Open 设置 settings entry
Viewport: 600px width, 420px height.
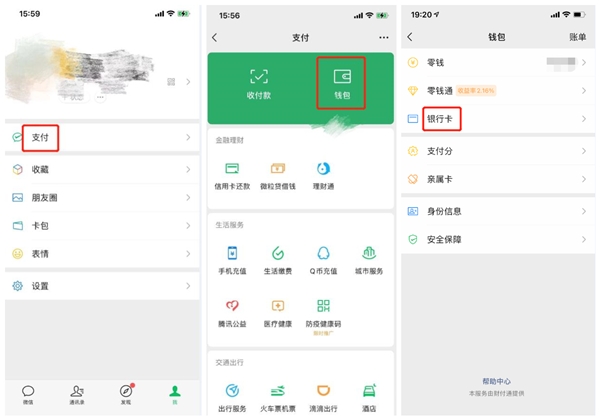(x=102, y=286)
